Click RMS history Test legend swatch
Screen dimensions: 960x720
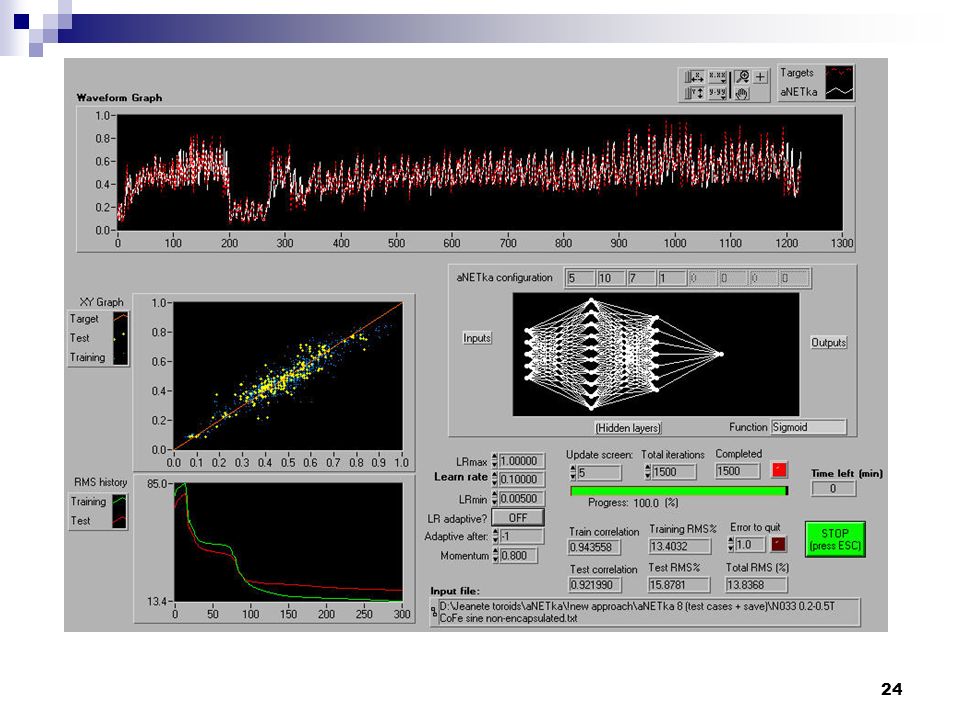point(119,520)
